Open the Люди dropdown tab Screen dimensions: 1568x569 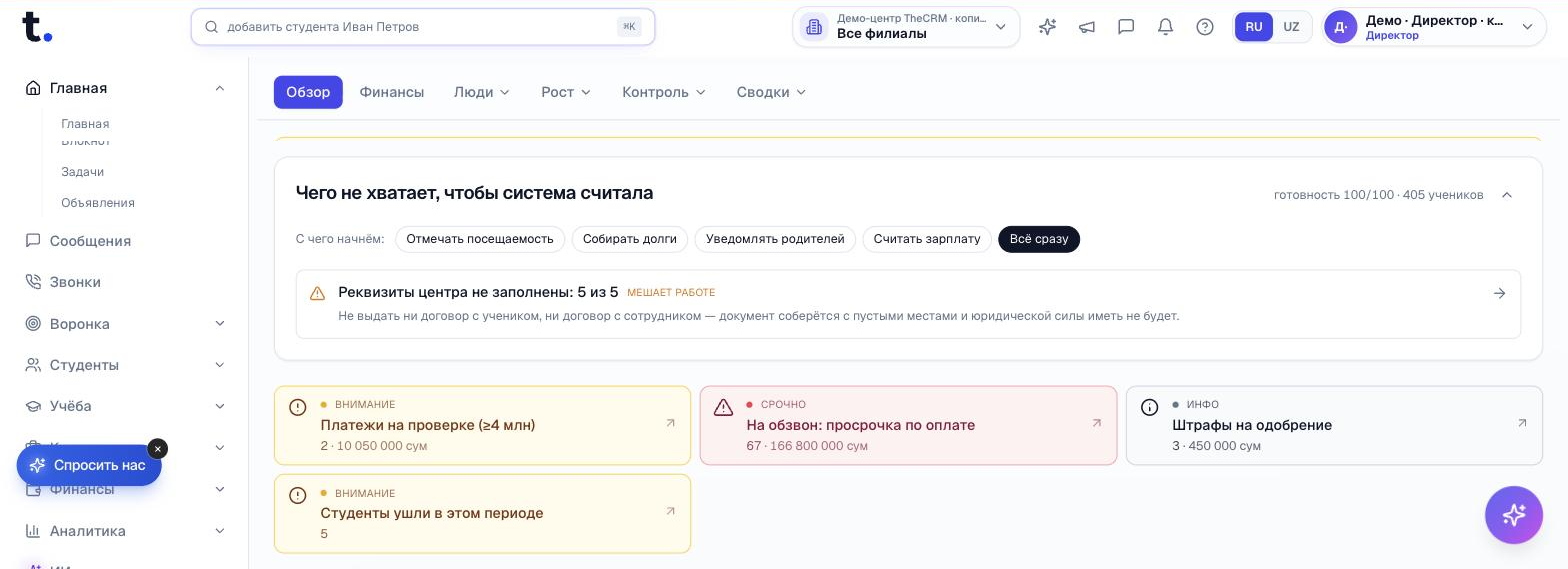click(482, 92)
